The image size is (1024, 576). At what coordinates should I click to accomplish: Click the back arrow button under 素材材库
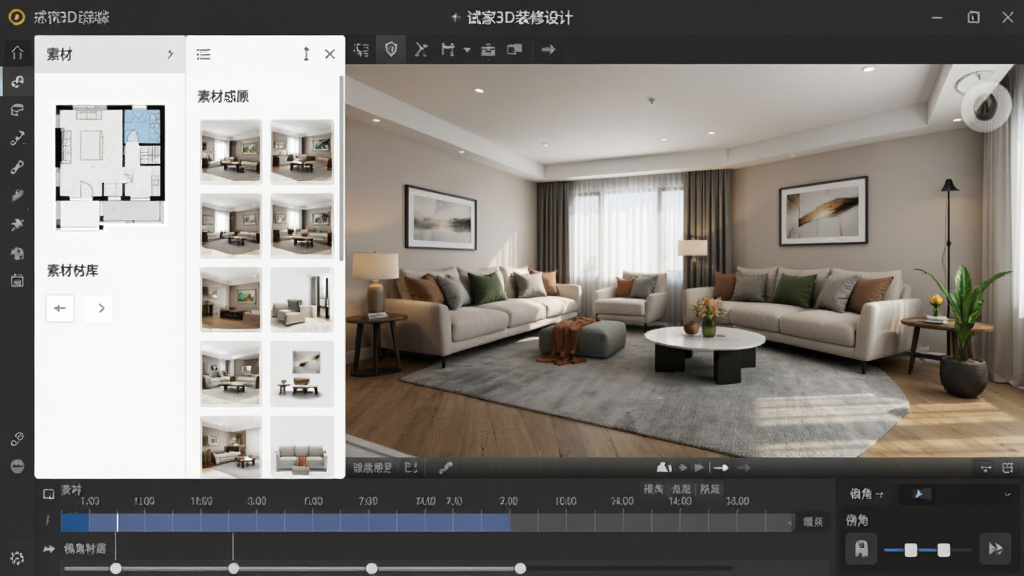59,308
